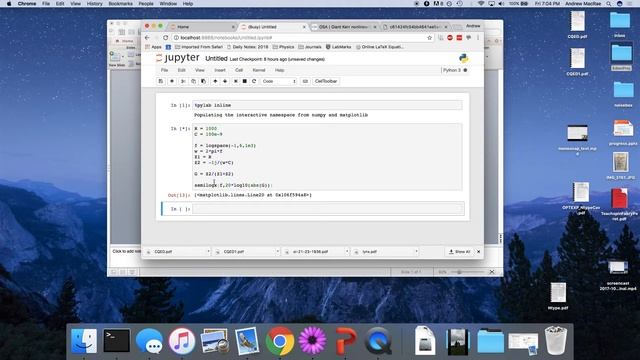Click the red Adblock extension icon
640x360 pixels.
click(x=450, y=38)
